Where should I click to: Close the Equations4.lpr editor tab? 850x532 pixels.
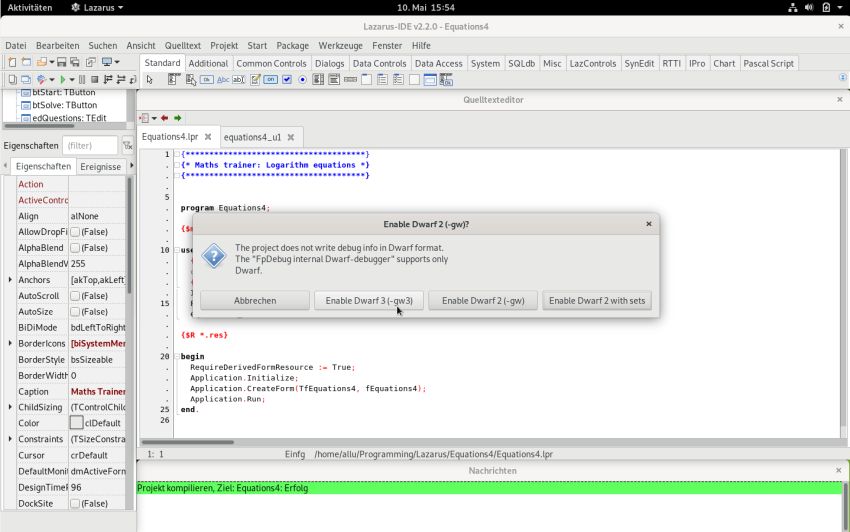coord(208,137)
